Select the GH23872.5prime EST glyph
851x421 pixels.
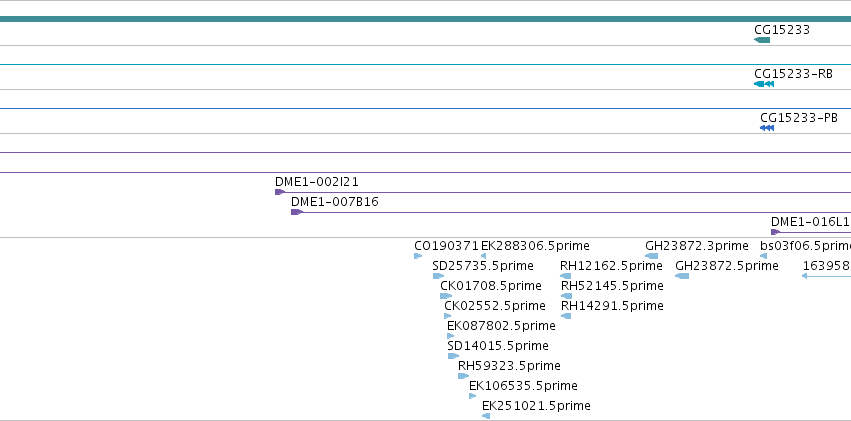682,276
